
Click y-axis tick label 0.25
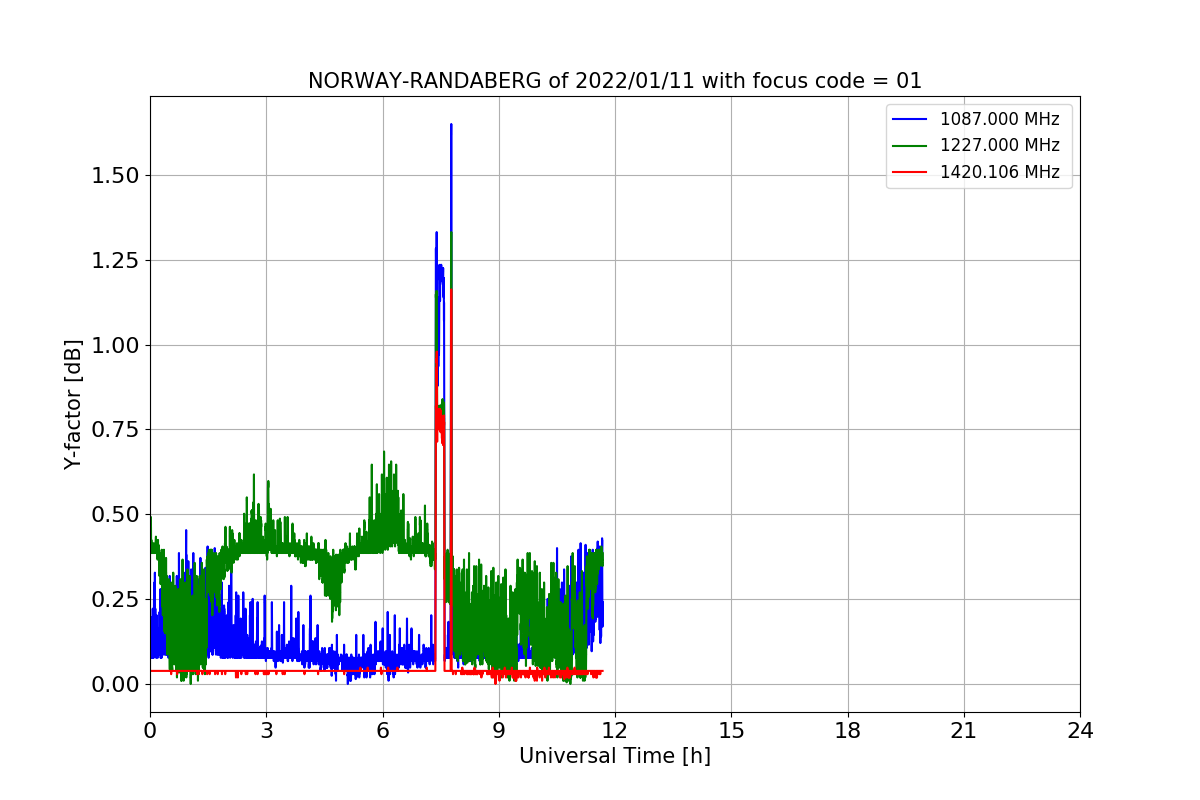tap(114, 599)
